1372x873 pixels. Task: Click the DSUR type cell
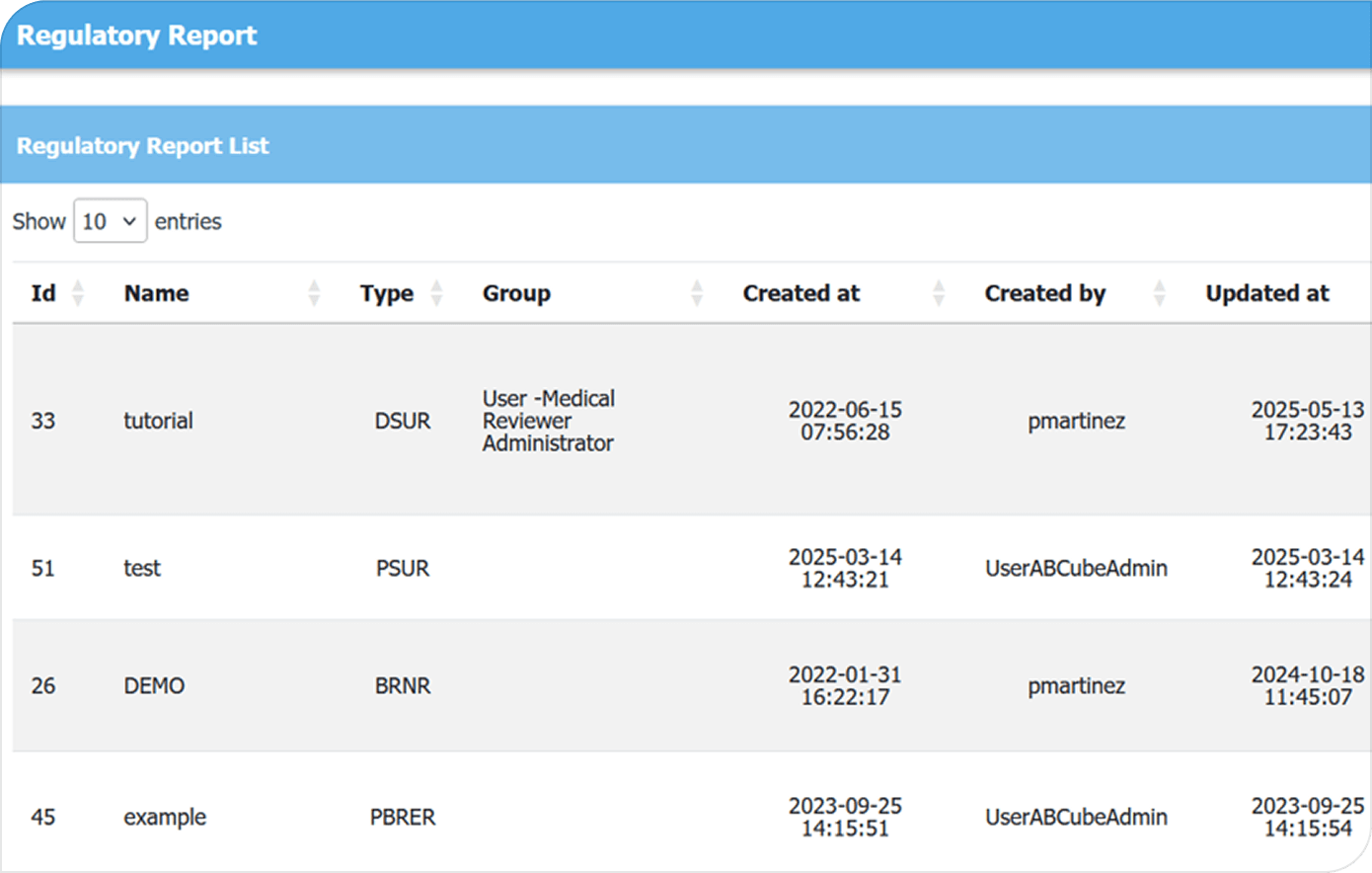pos(403,421)
